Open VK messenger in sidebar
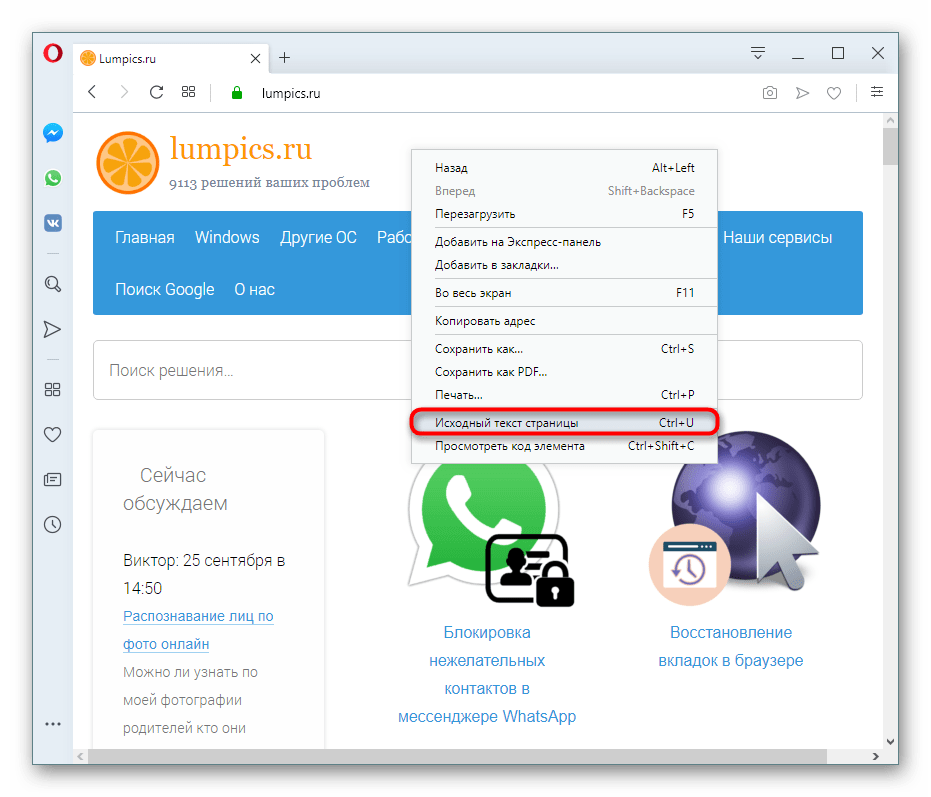 click(x=53, y=223)
